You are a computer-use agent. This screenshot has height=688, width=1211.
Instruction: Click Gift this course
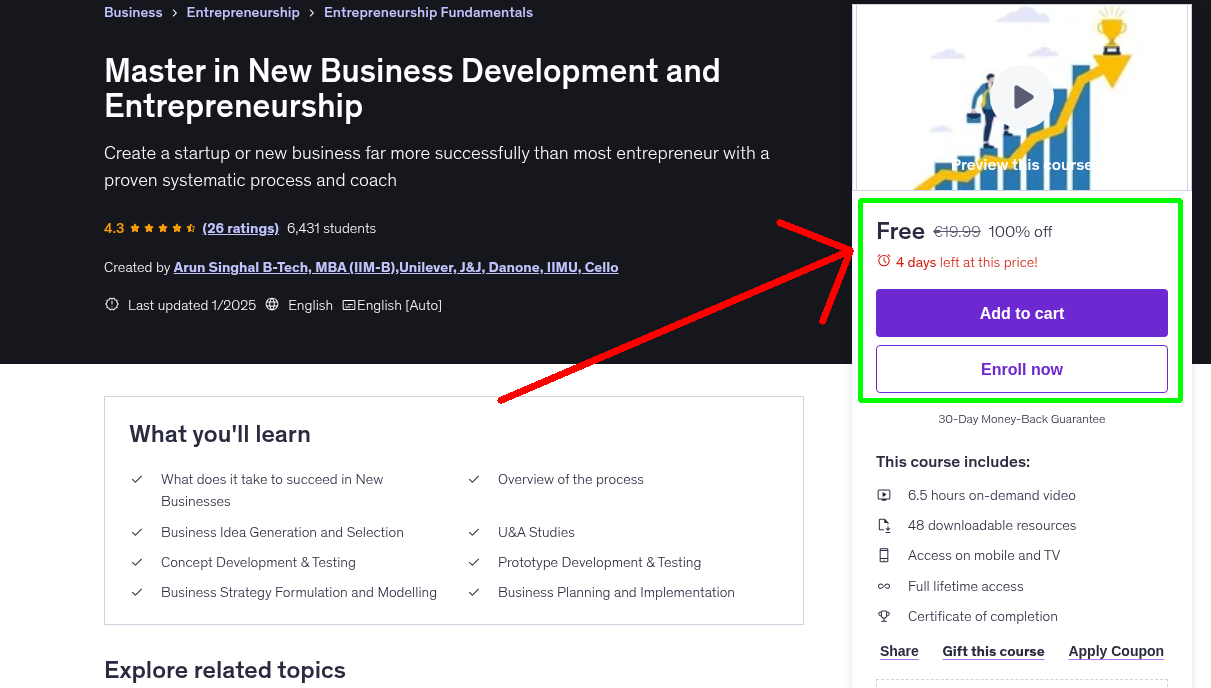pos(993,651)
